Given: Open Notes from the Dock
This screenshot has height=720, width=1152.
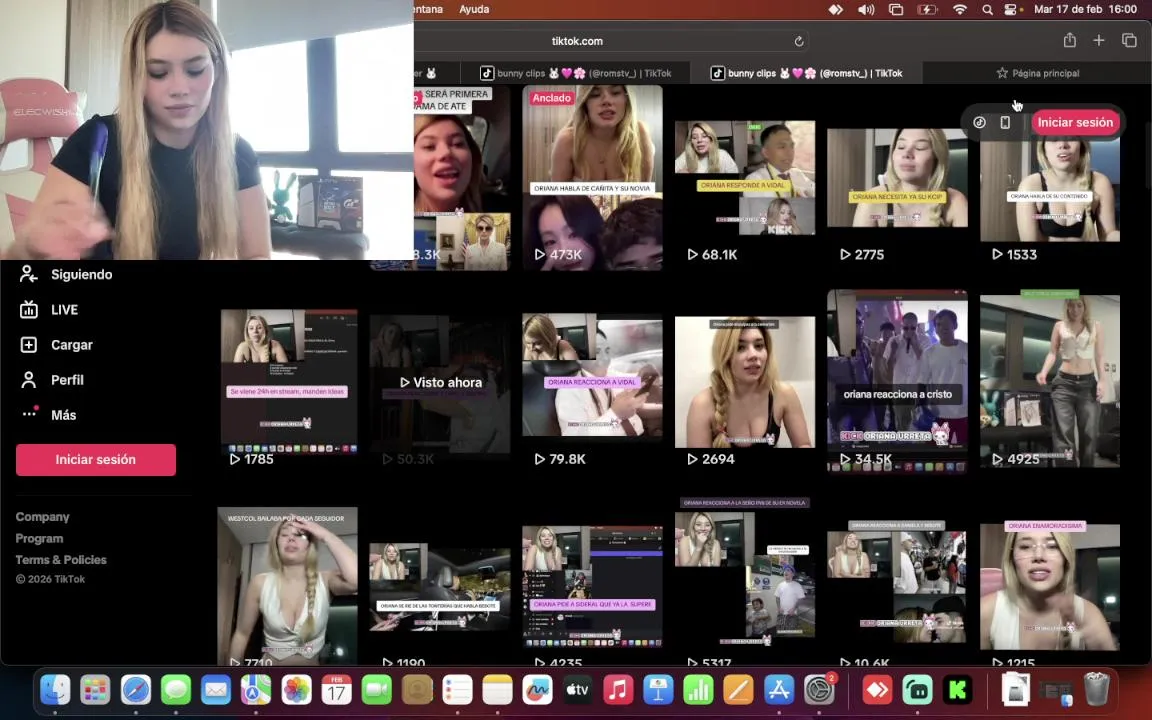Looking at the screenshot, I should click(497, 690).
